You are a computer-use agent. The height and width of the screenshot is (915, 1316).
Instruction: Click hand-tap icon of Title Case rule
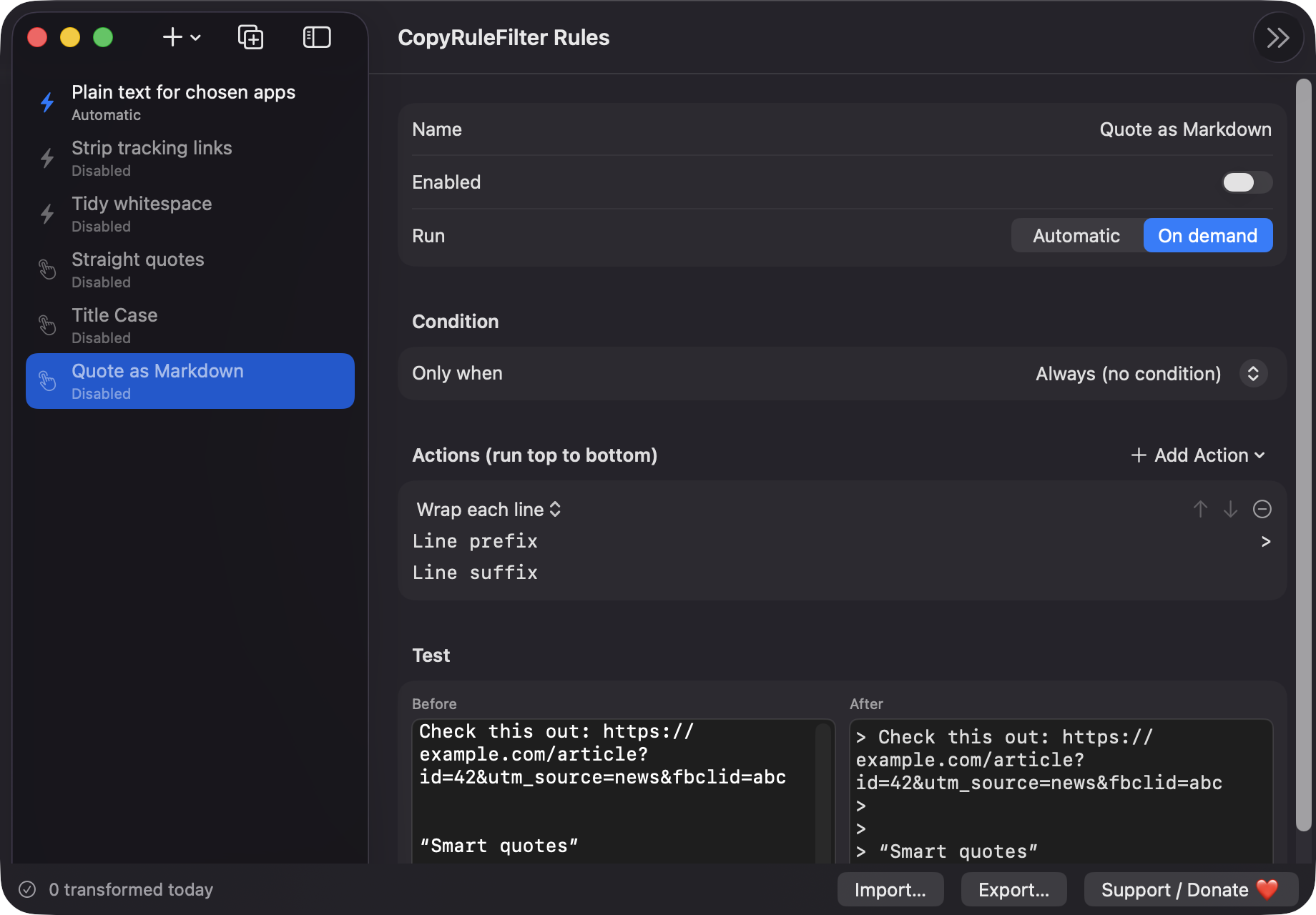[47, 325]
